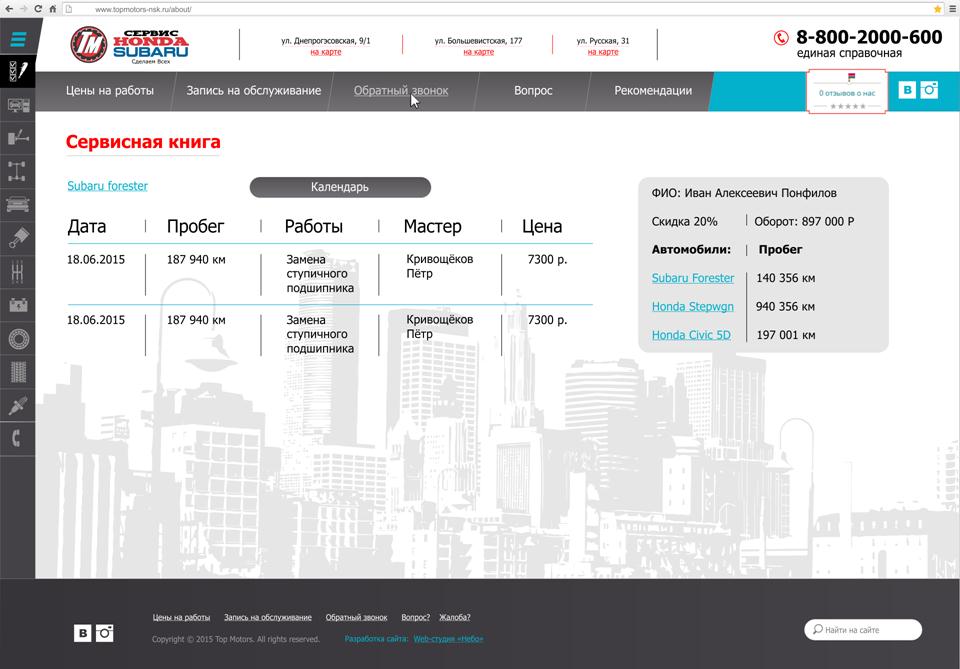Click the phone handset sidebar icon
960x669 pixels.
click(17, 438)
